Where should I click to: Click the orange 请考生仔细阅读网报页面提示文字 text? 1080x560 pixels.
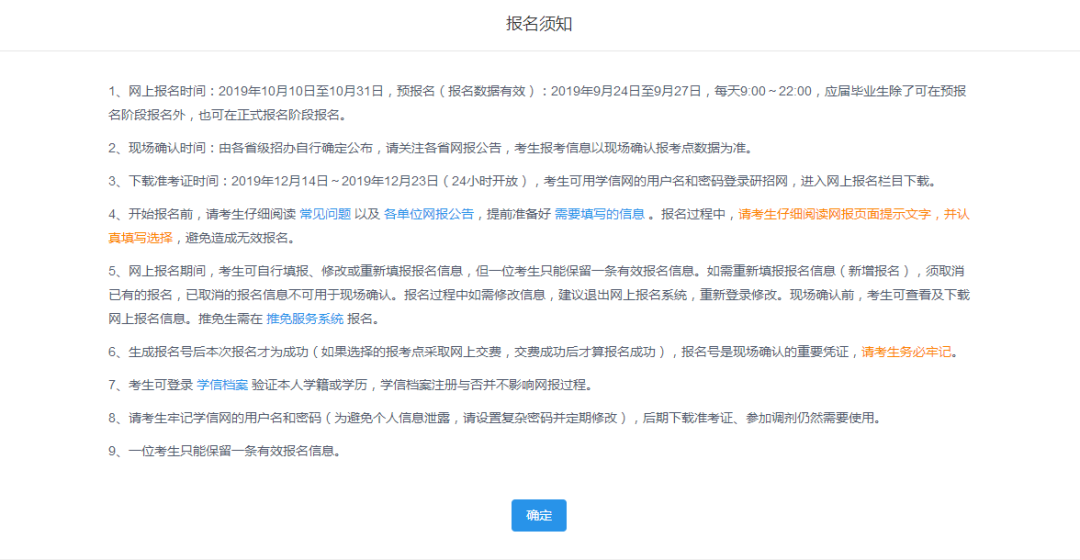pyautogui.click(x=834, y=214)
